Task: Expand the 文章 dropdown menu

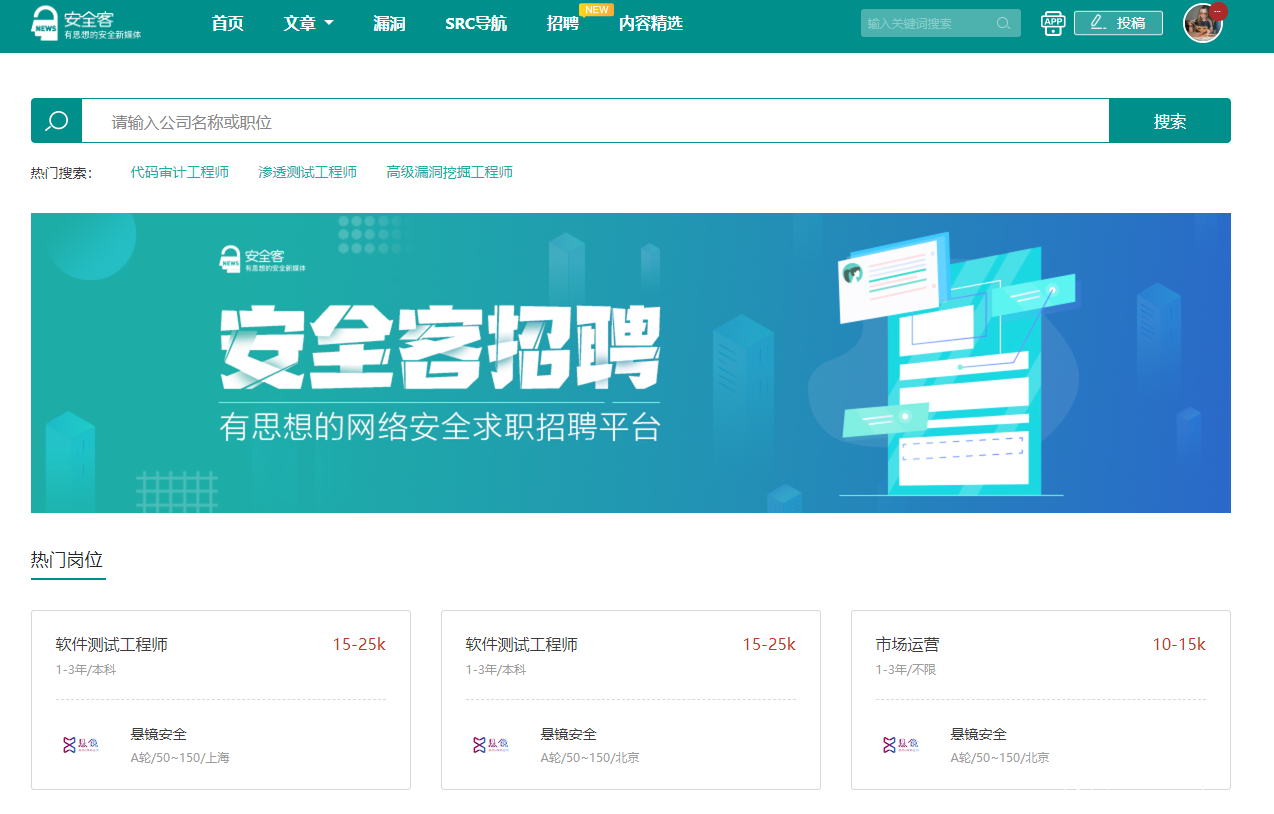Action: click(x=308, y=23)
